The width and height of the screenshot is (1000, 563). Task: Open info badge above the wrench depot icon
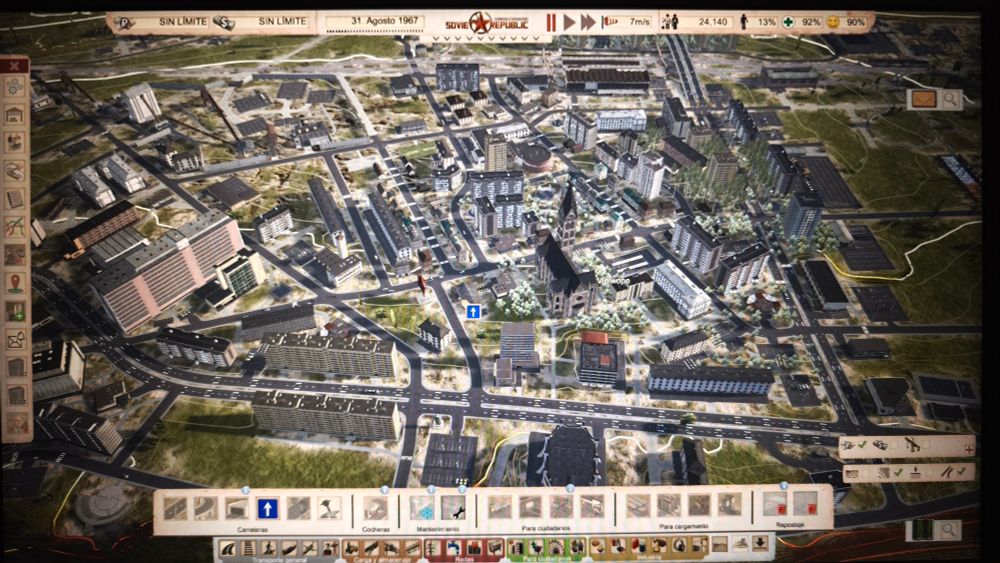pos(462,490)
